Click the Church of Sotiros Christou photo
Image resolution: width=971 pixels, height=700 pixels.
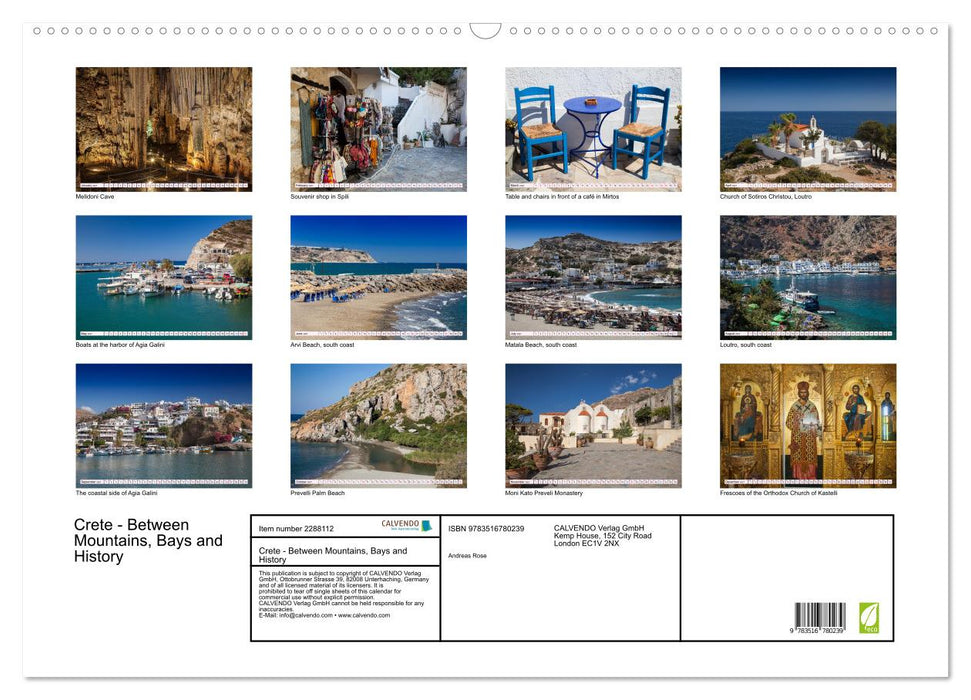(808, 129)
